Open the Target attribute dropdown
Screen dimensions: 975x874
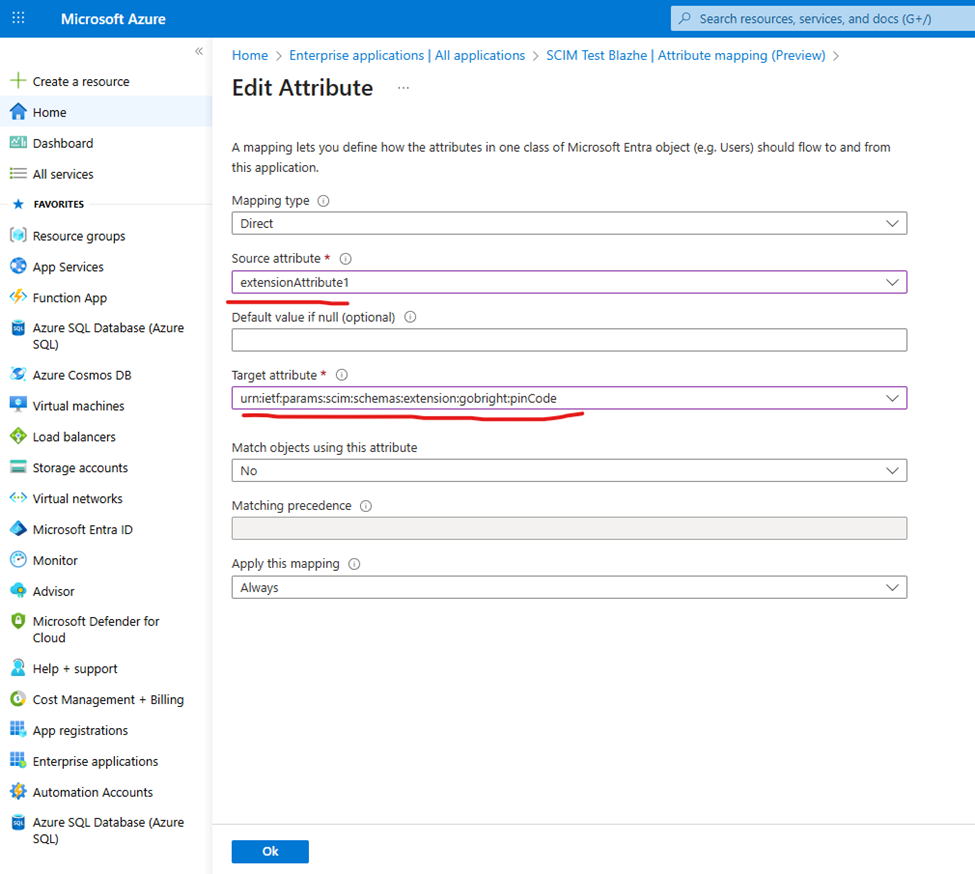[568, 398]
